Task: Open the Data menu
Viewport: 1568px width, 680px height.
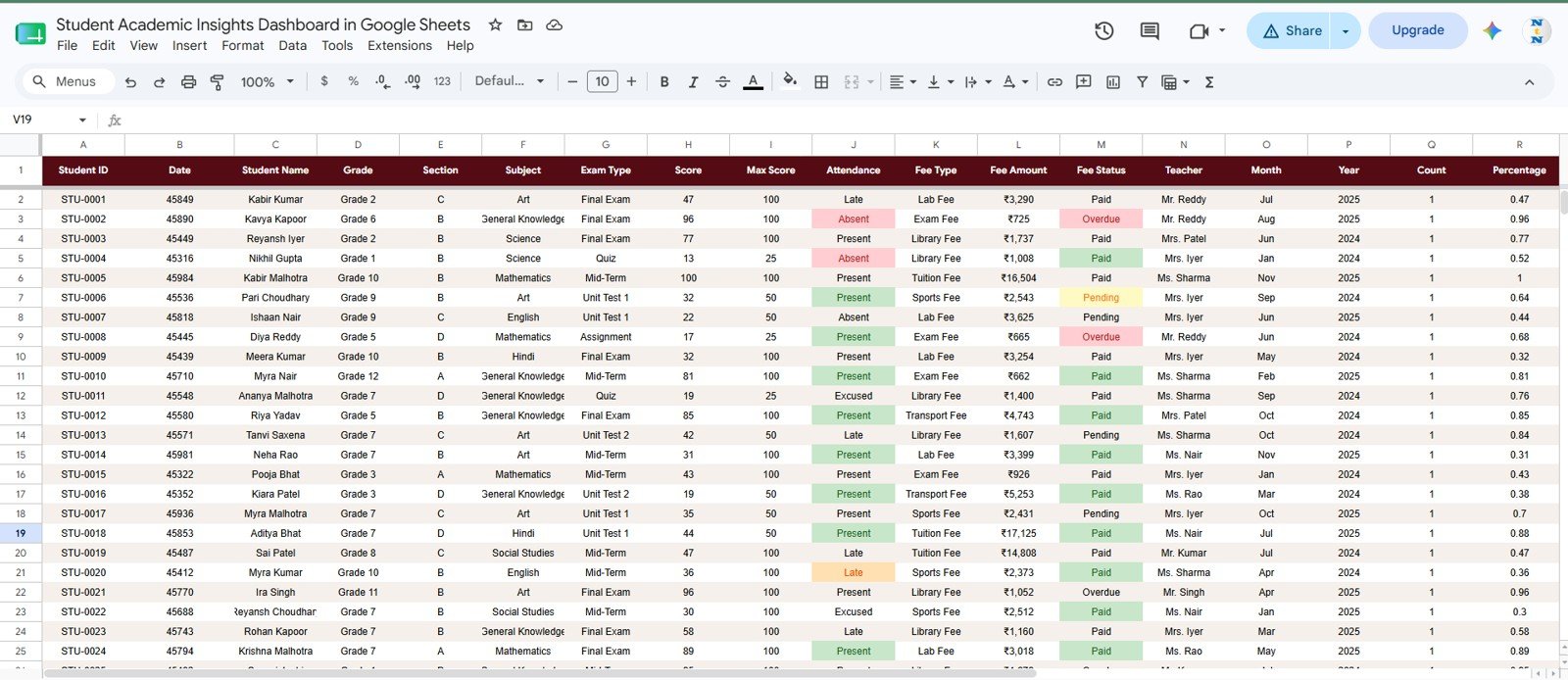Action: pos(292,45)
